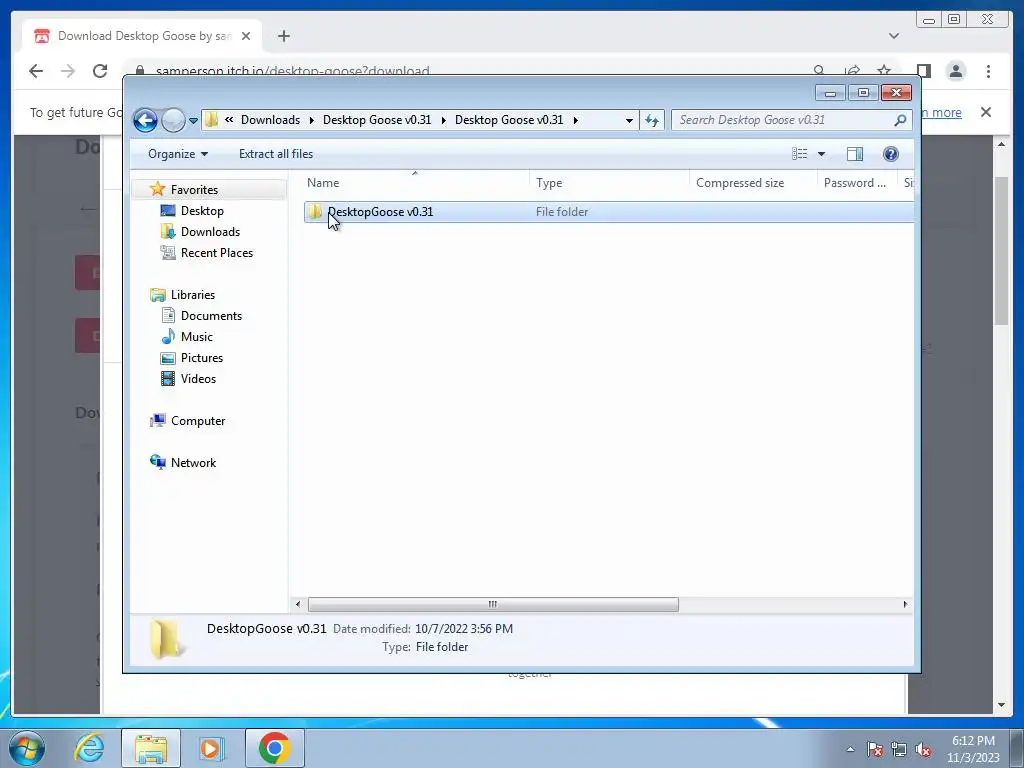Open the Windows Start menu
1024x768 pixels.
[27, 748]
